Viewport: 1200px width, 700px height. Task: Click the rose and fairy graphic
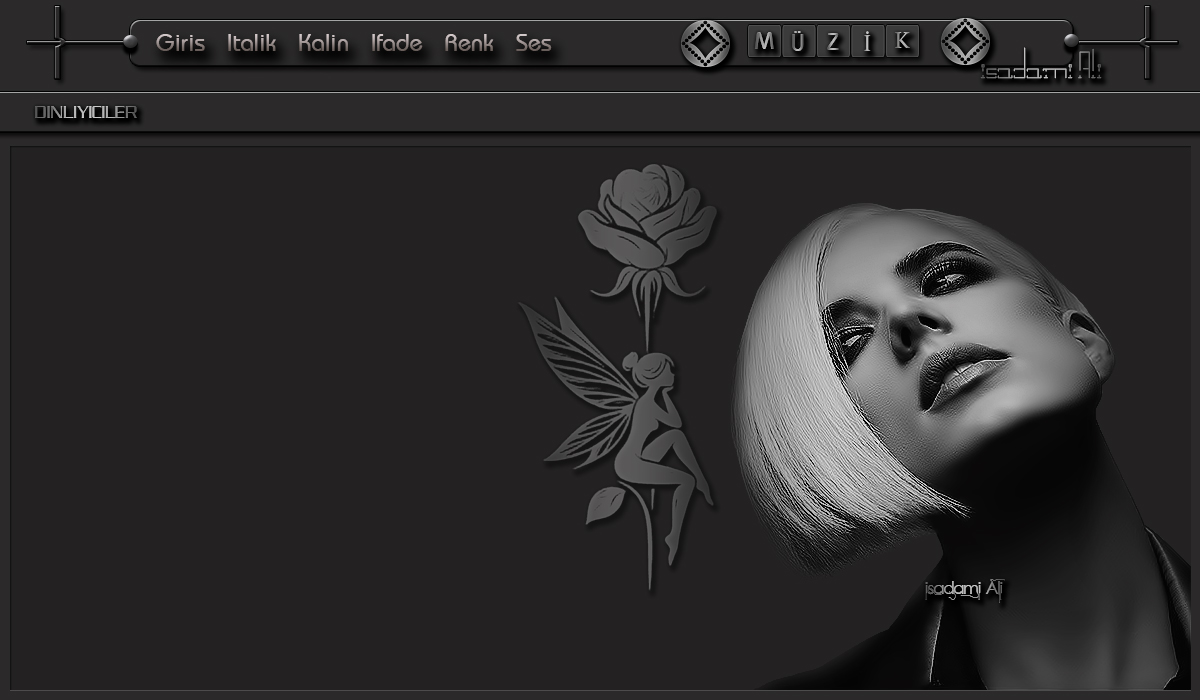click(x=618, y=377)
